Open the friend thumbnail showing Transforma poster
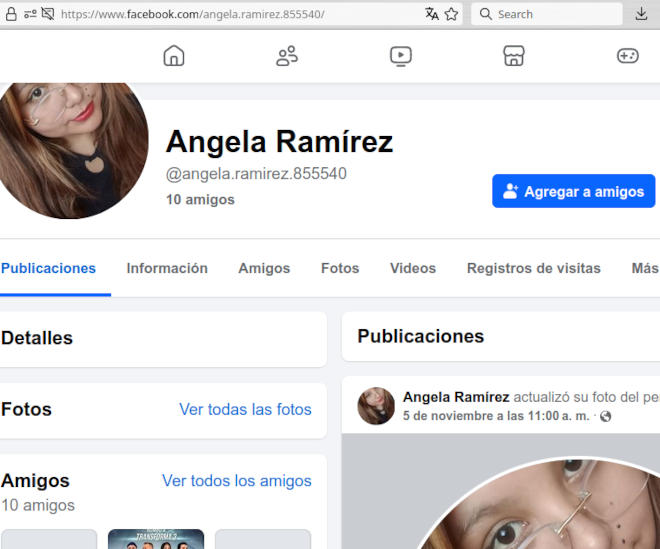This screenshot has height=549, width=660. point(156,539)
